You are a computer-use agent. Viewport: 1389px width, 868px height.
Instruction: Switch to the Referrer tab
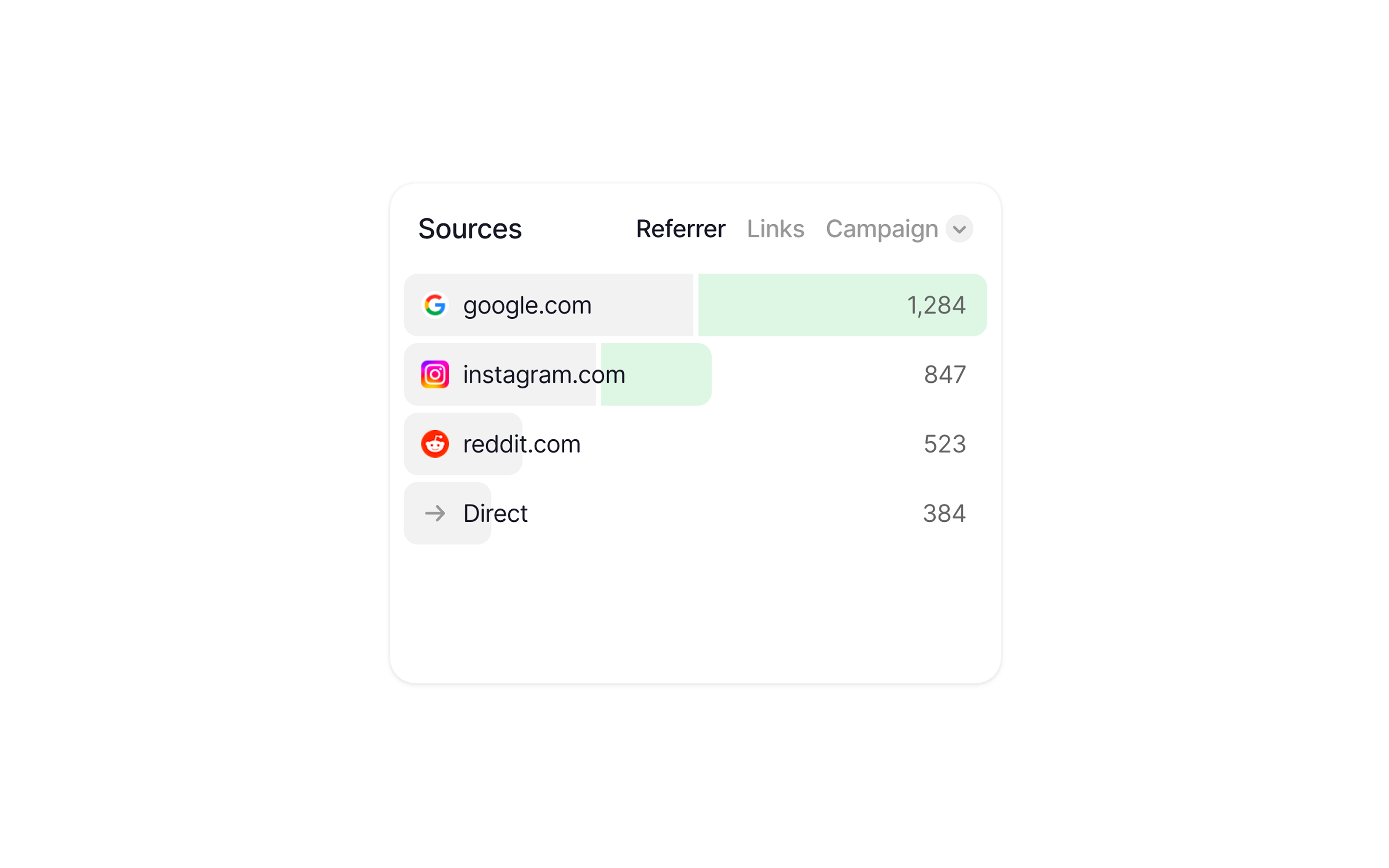click(x=680, y=229)
